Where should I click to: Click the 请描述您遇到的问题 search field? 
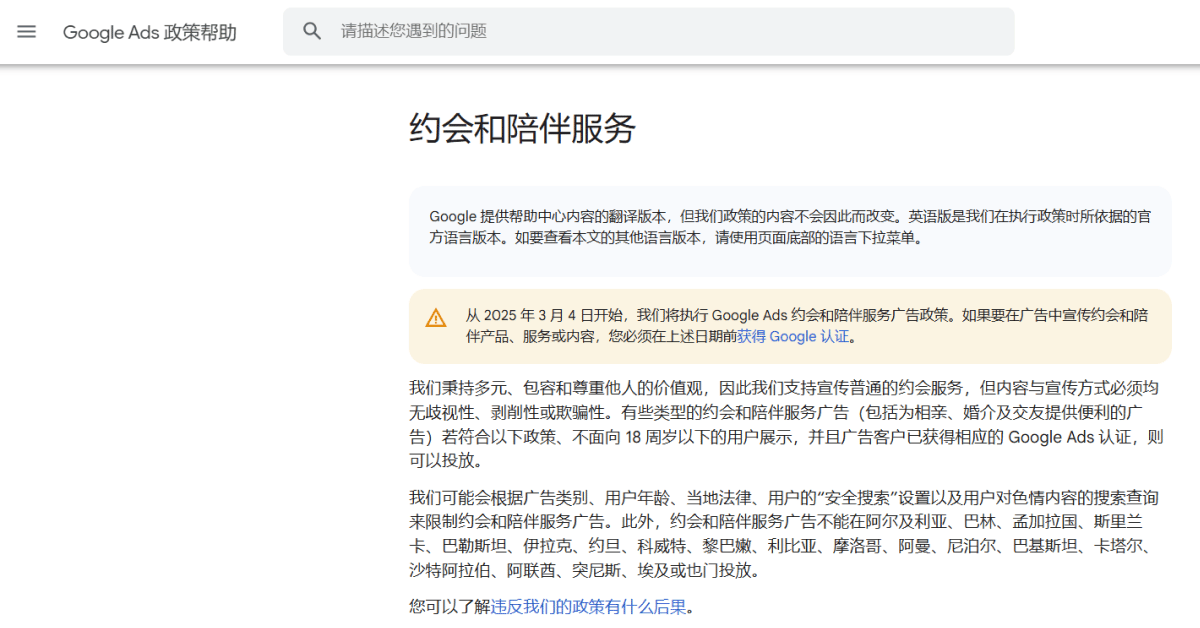tap(648, 31)
